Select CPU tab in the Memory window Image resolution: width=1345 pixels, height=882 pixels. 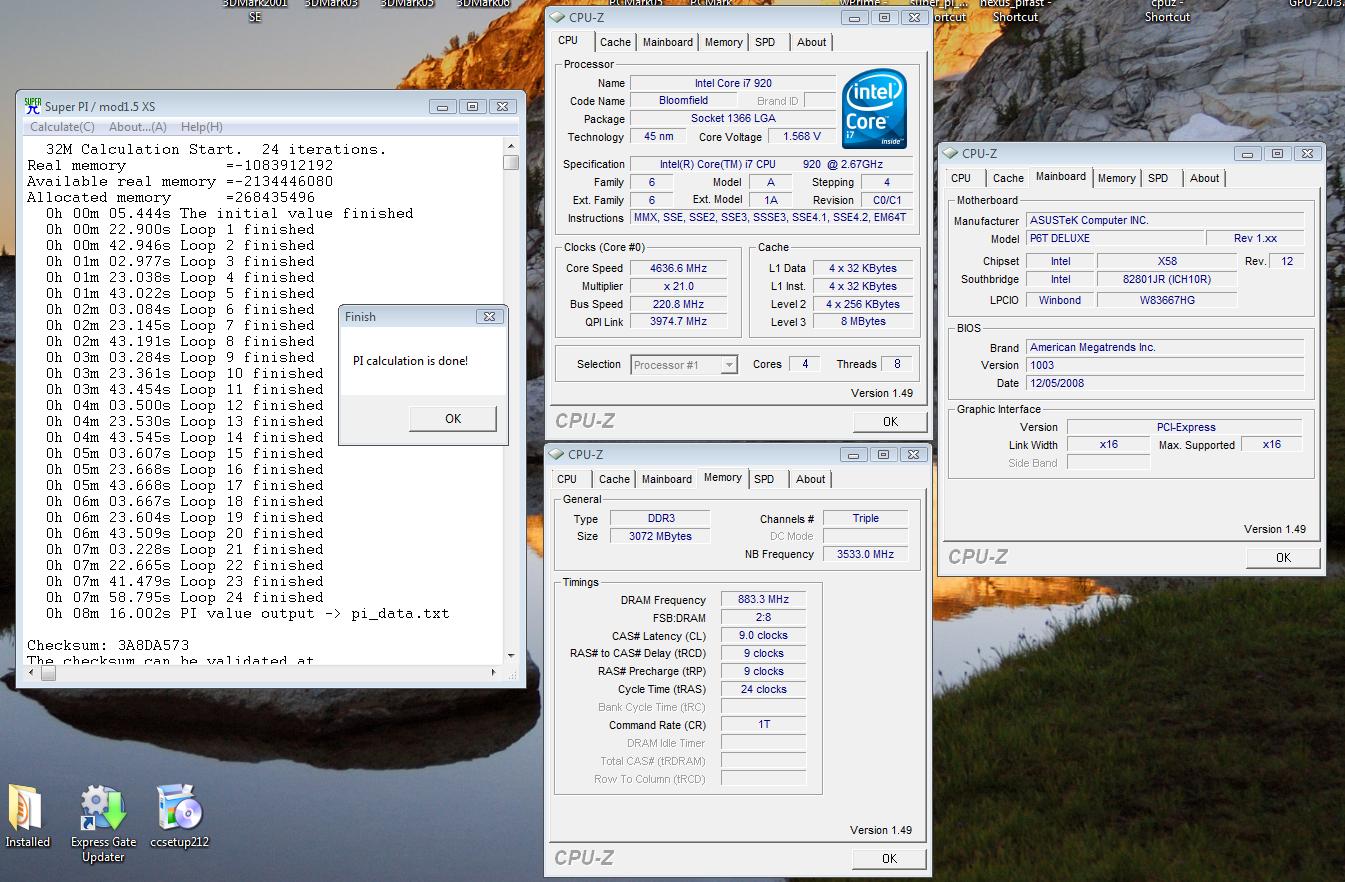[x=567, y=479]
